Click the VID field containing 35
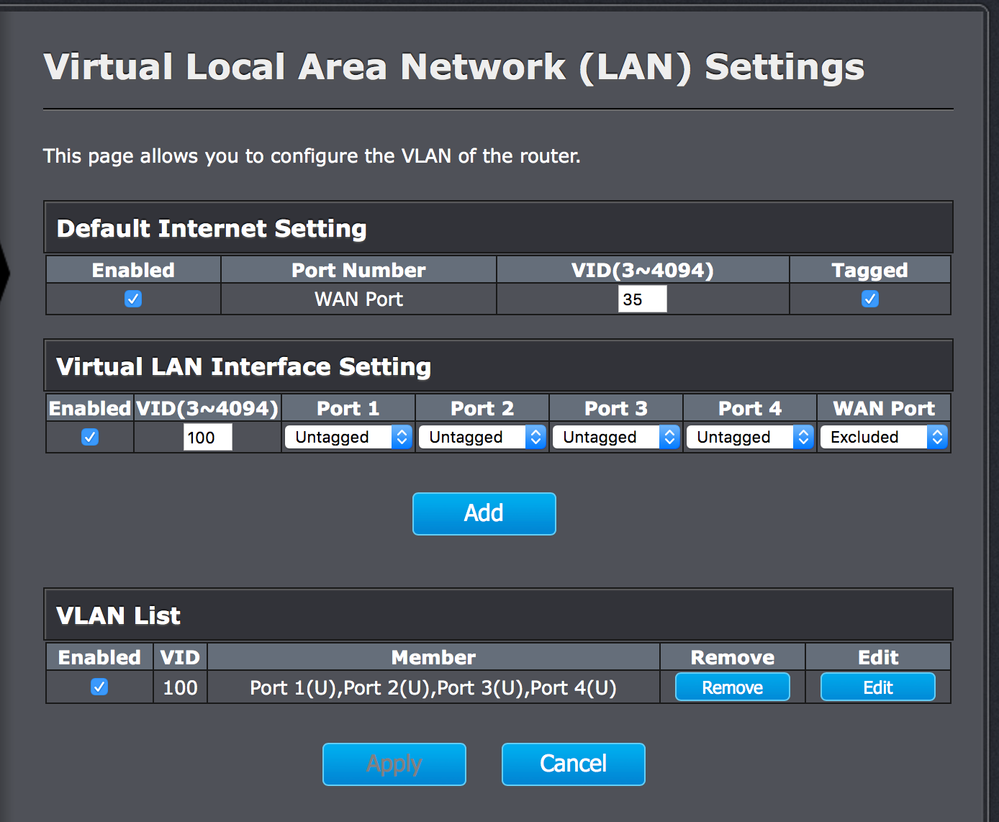Viewport: 999px width, 822px height. 642,299
